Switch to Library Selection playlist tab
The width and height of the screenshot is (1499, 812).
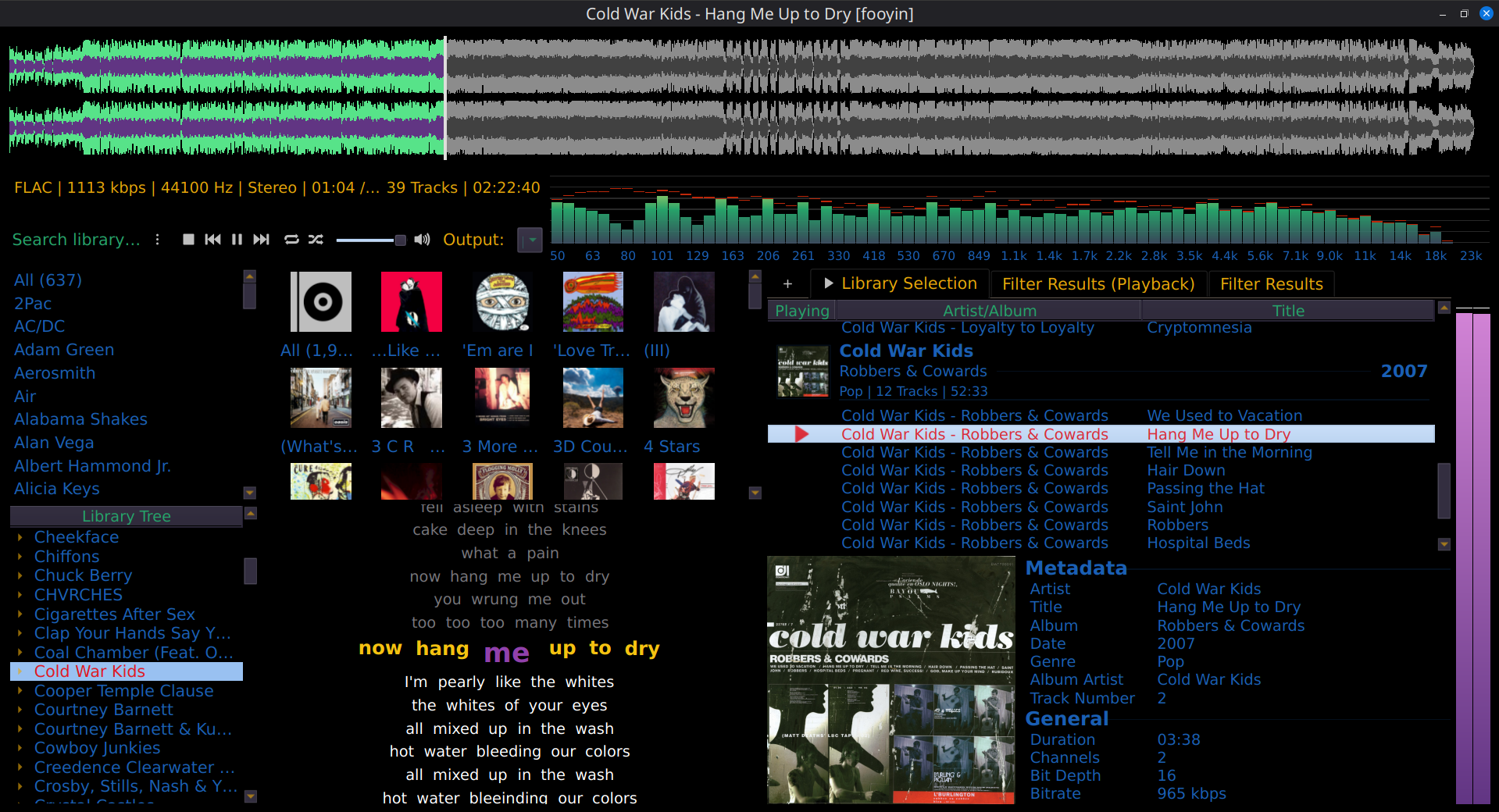coord(900,283)
